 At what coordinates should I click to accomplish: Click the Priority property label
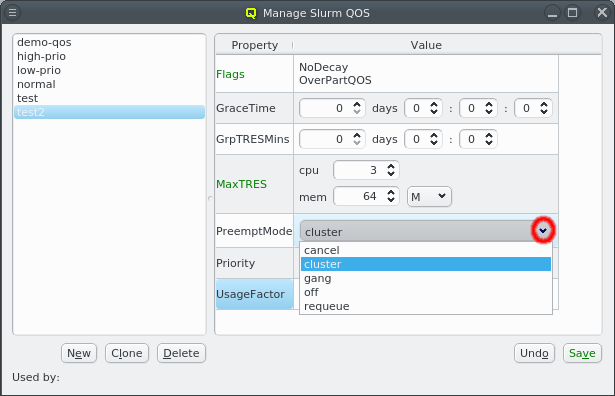point(235,263)
